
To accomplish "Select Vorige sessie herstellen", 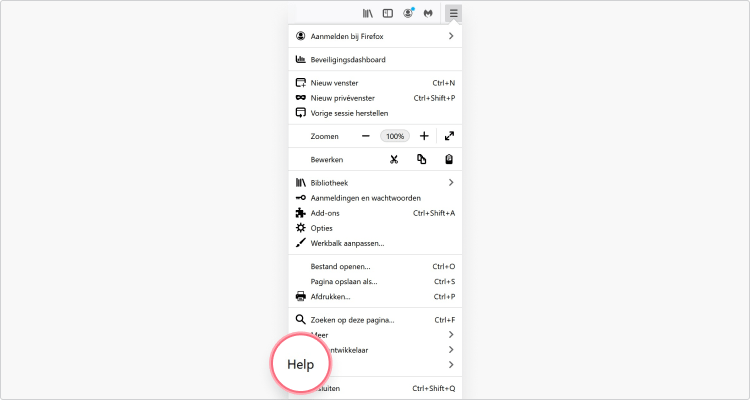I will point(375,113).
